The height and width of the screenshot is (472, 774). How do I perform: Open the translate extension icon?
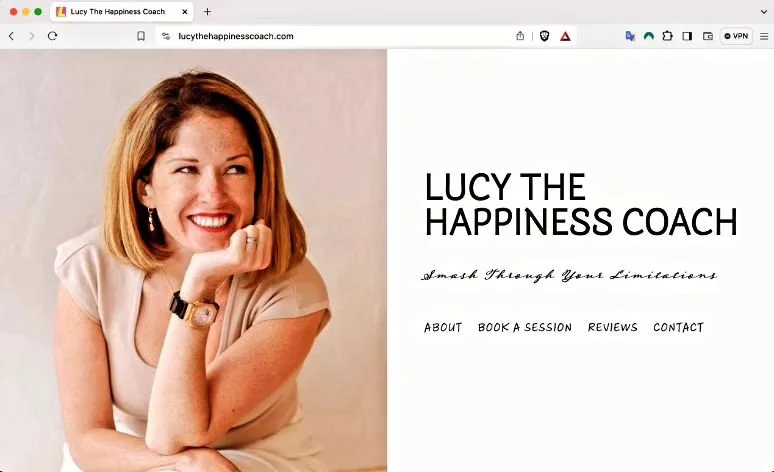[630, 36]
